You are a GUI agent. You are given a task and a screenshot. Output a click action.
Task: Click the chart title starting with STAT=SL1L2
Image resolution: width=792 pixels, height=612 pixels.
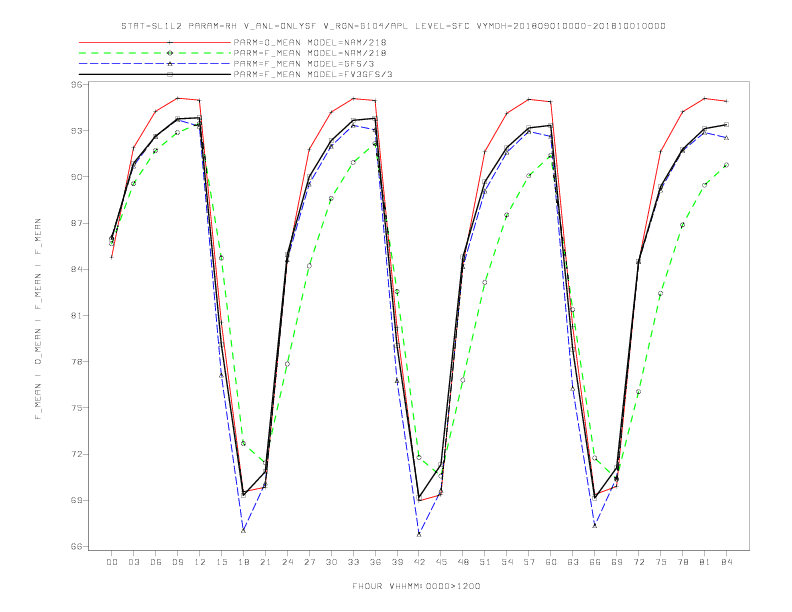coord(393,26)
